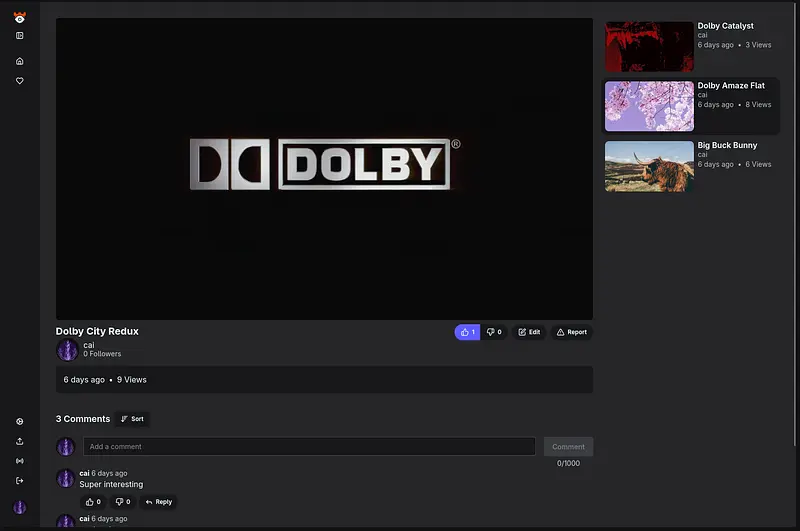This screenshot has width=800, height=531.
Task: Click the upload icon in the sidebar
Action: tap(19, 441)
